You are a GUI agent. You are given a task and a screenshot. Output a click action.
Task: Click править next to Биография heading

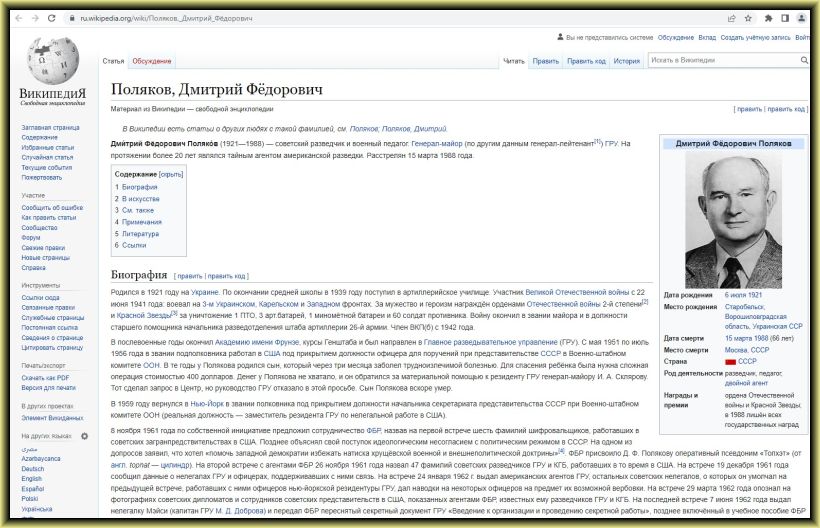pos(189,276)
